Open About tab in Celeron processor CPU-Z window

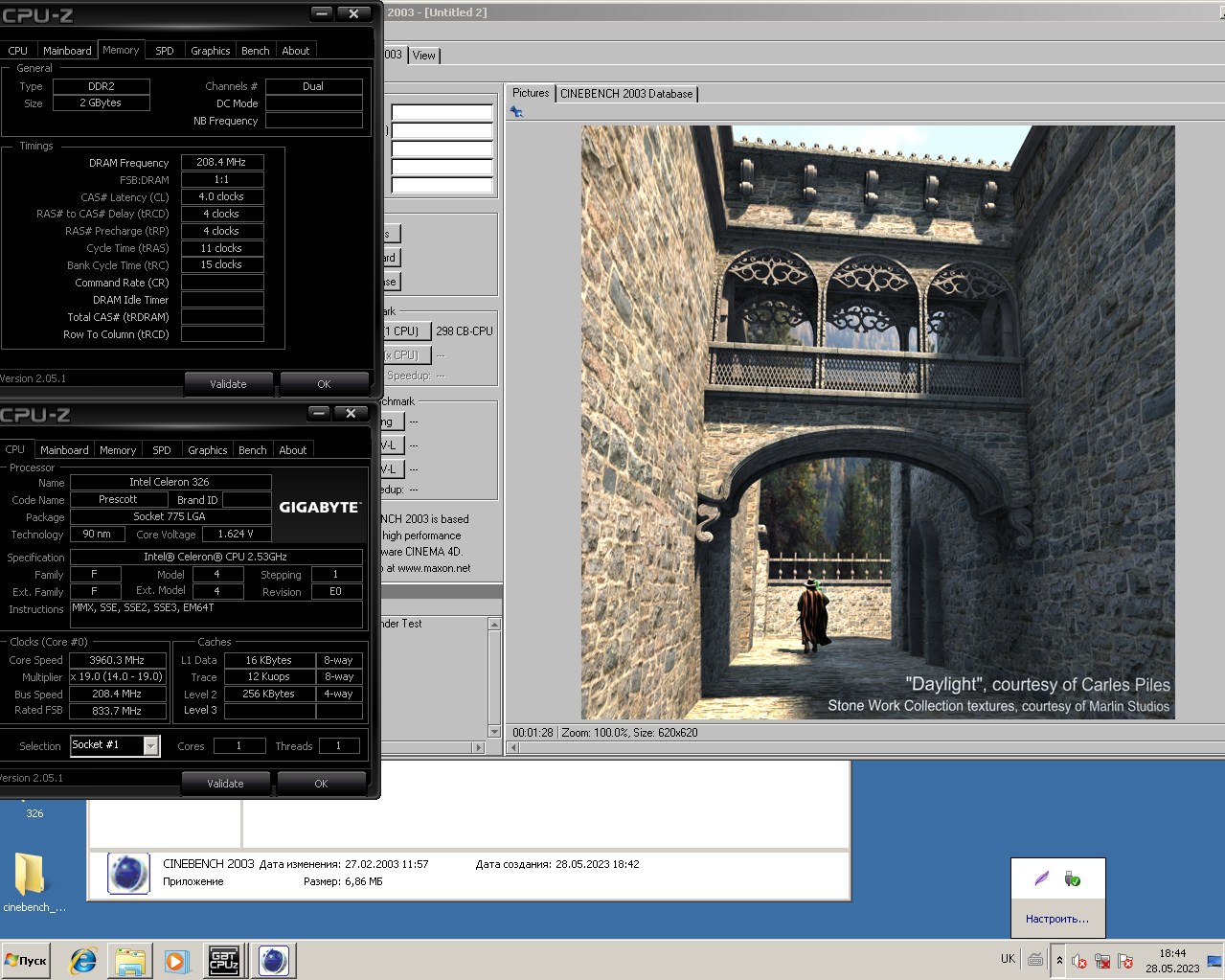293,450
